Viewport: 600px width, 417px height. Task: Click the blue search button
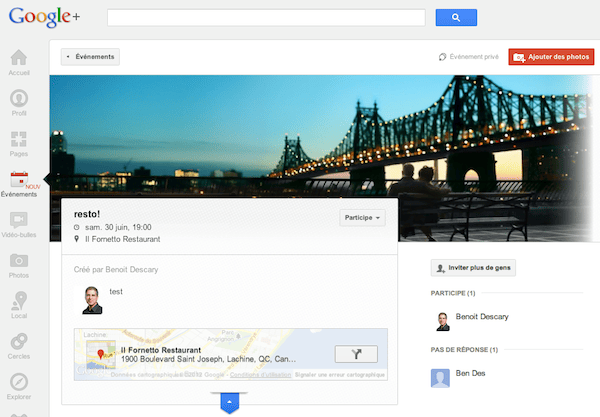click(x=456, y=17)
